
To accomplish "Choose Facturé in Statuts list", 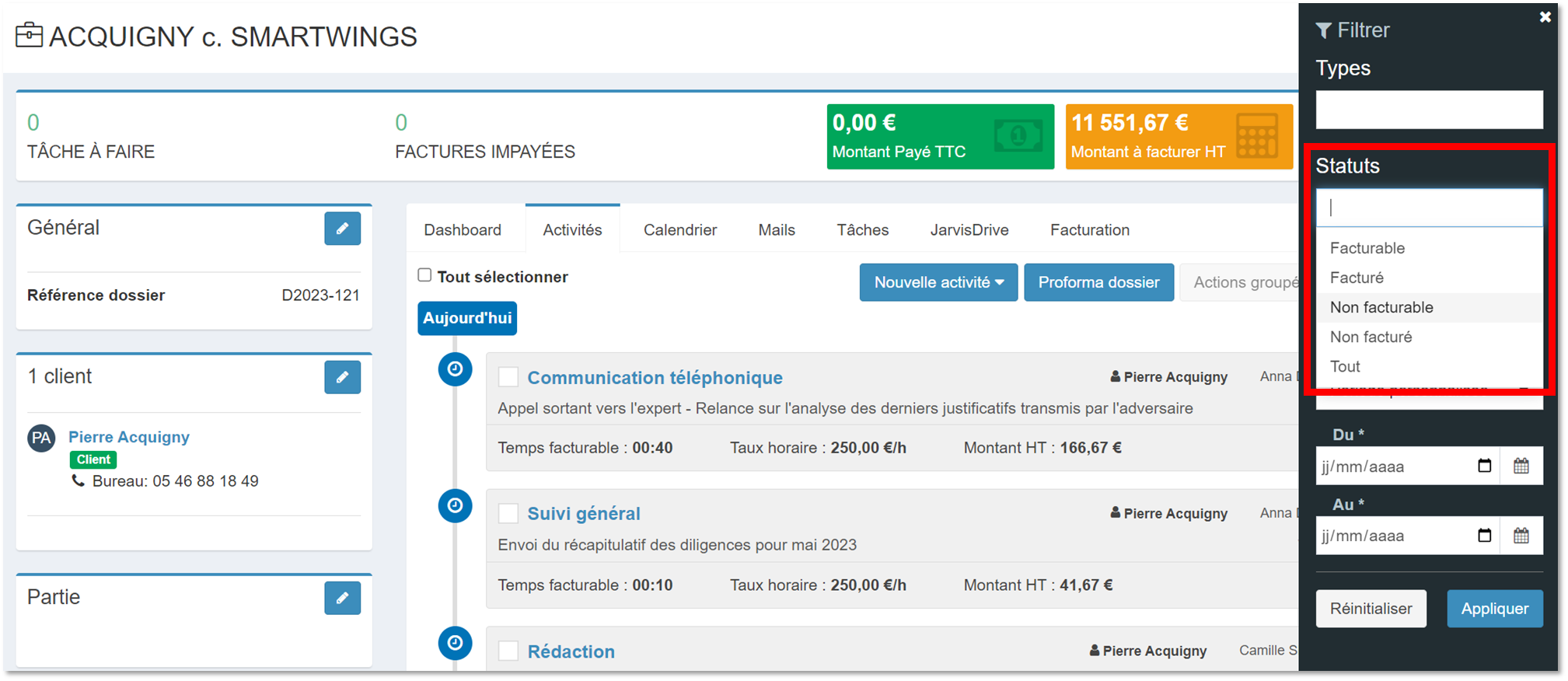I will click(x=1429, y=278).
